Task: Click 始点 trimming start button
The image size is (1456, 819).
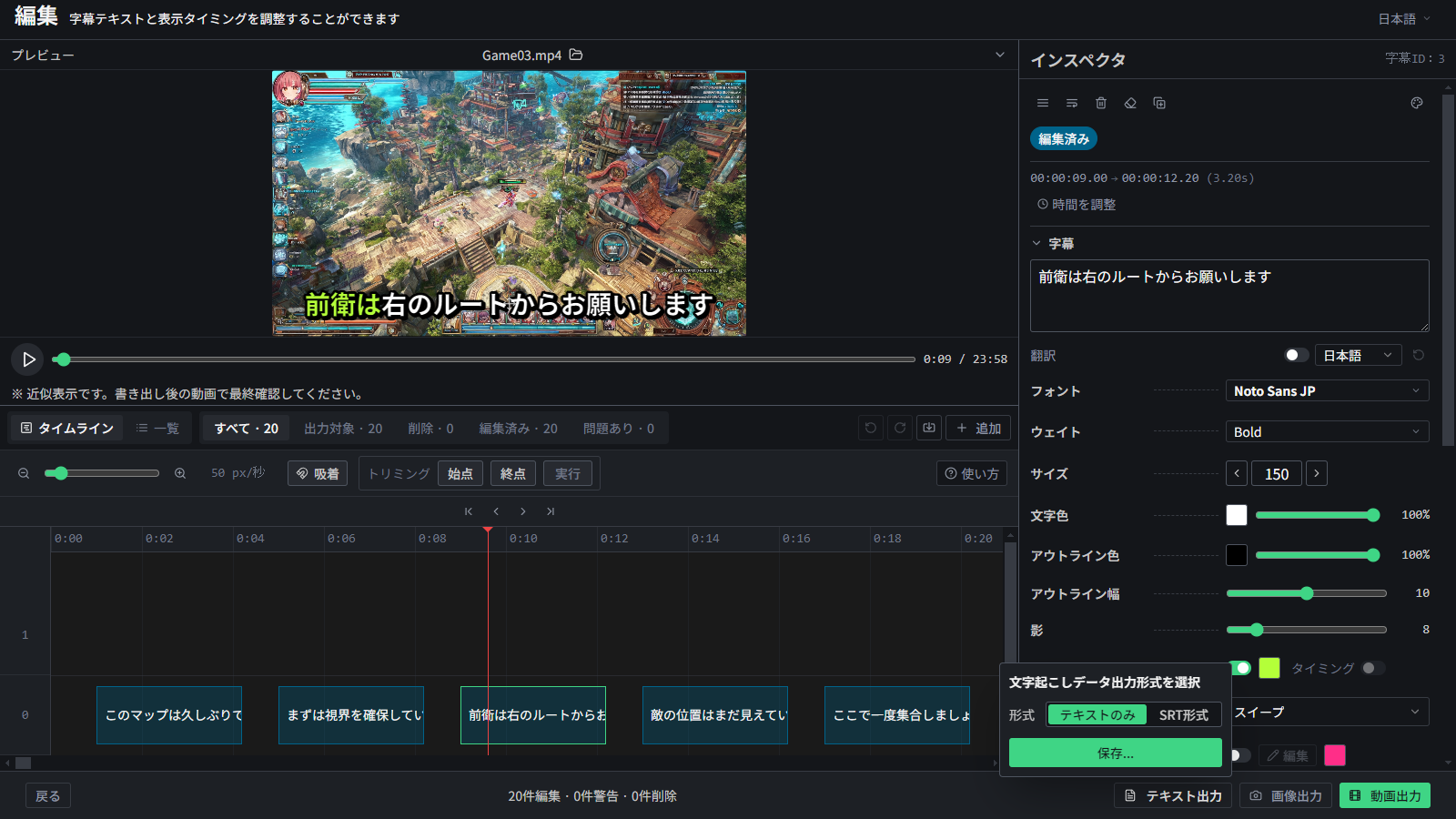Action: click(460, 473)
